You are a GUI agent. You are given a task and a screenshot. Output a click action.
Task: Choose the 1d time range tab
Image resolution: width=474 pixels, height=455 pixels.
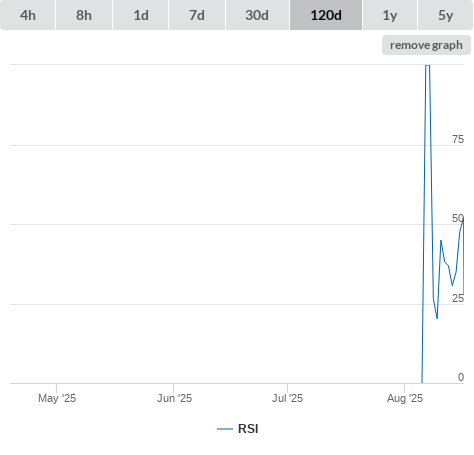click(141, 15)
